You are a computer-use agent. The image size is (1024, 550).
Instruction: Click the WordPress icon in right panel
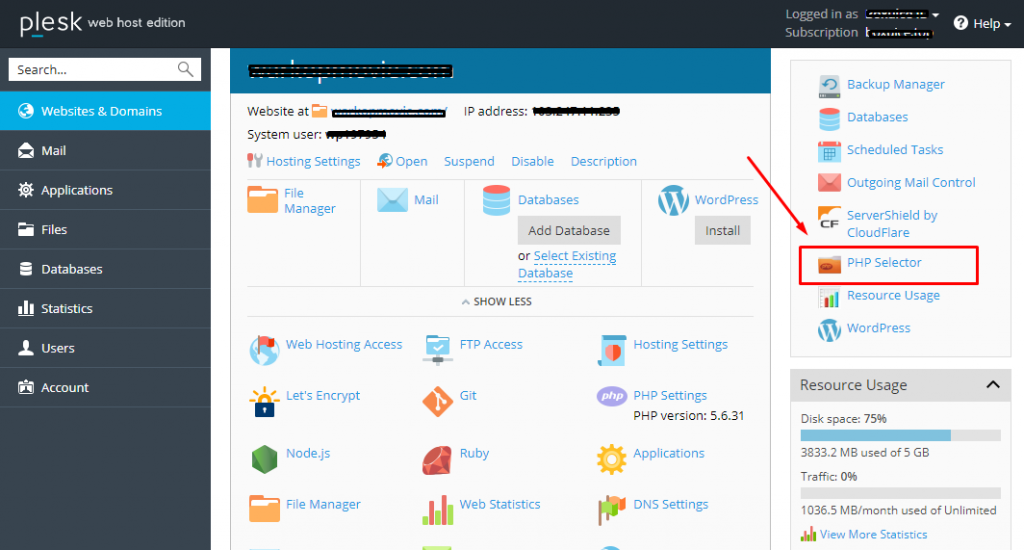coord(829,329)
